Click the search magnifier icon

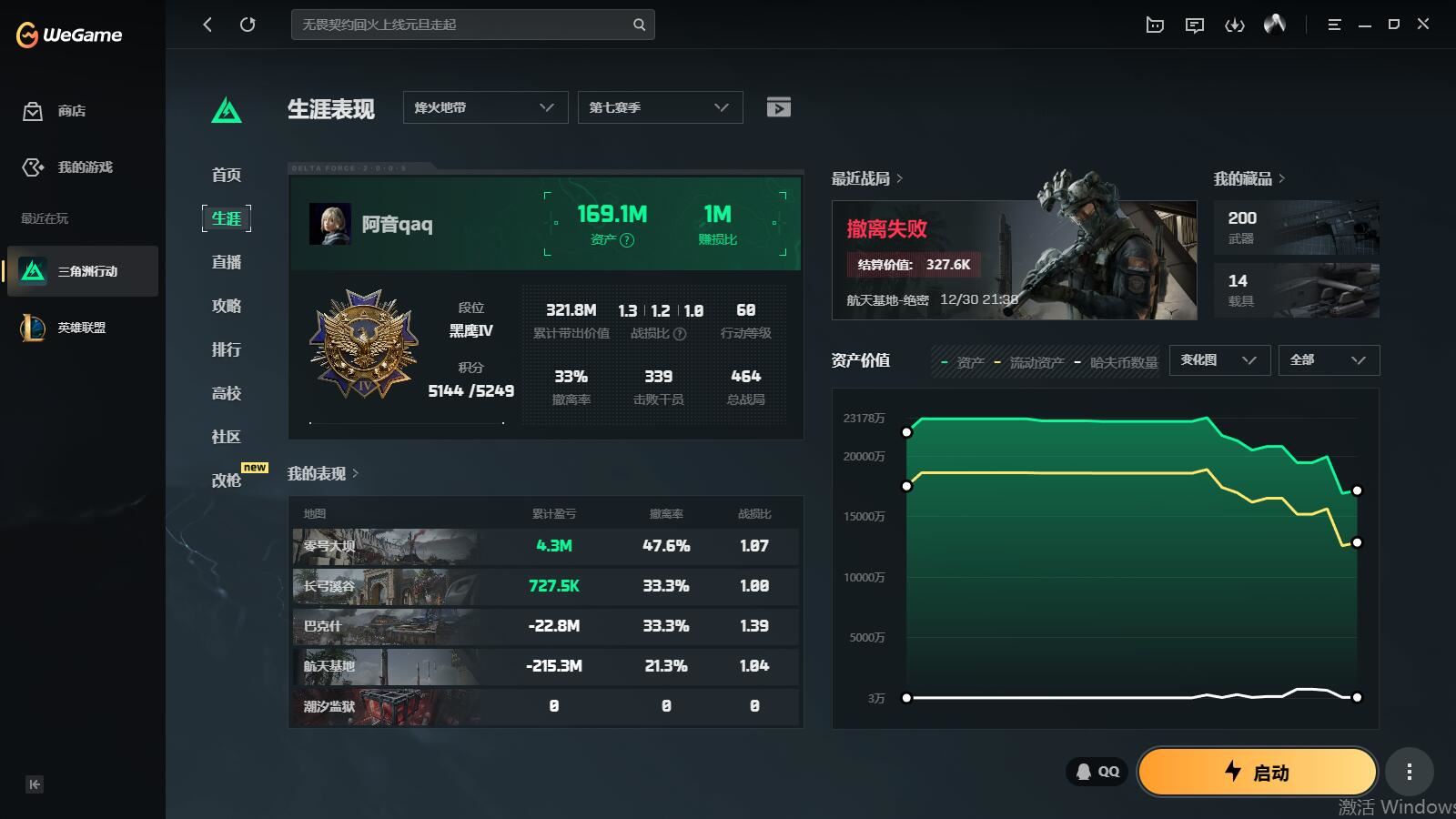(x=639, y=25)
